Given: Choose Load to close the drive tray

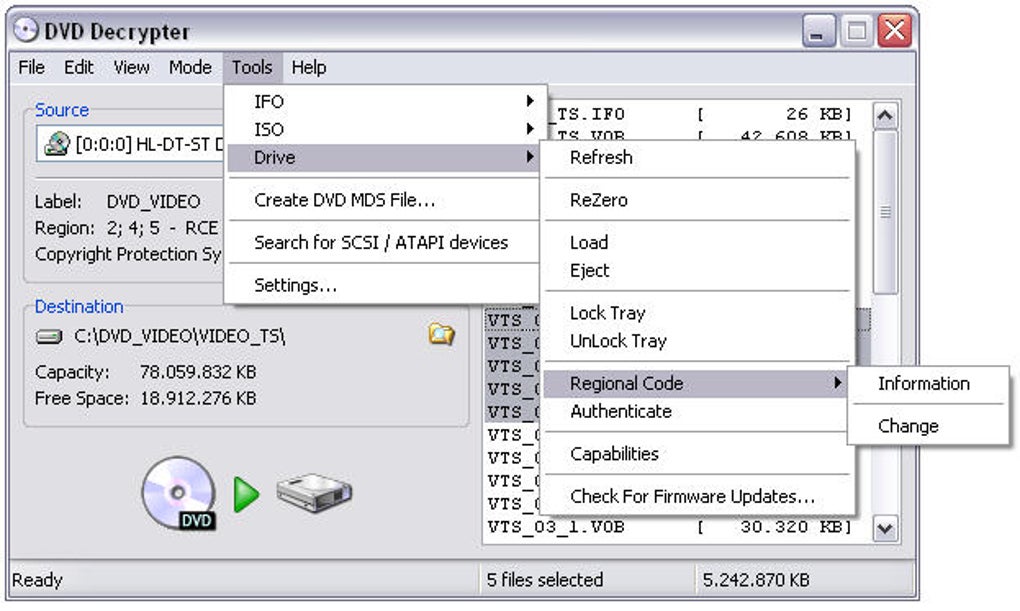Looking at the screenshot, I should coord(697,243).
